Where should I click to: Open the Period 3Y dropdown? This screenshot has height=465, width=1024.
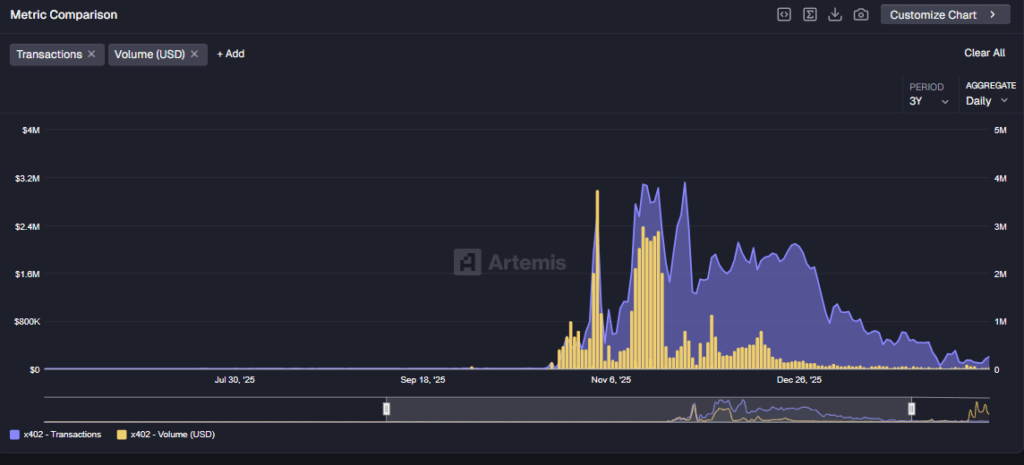pos(929,101)
